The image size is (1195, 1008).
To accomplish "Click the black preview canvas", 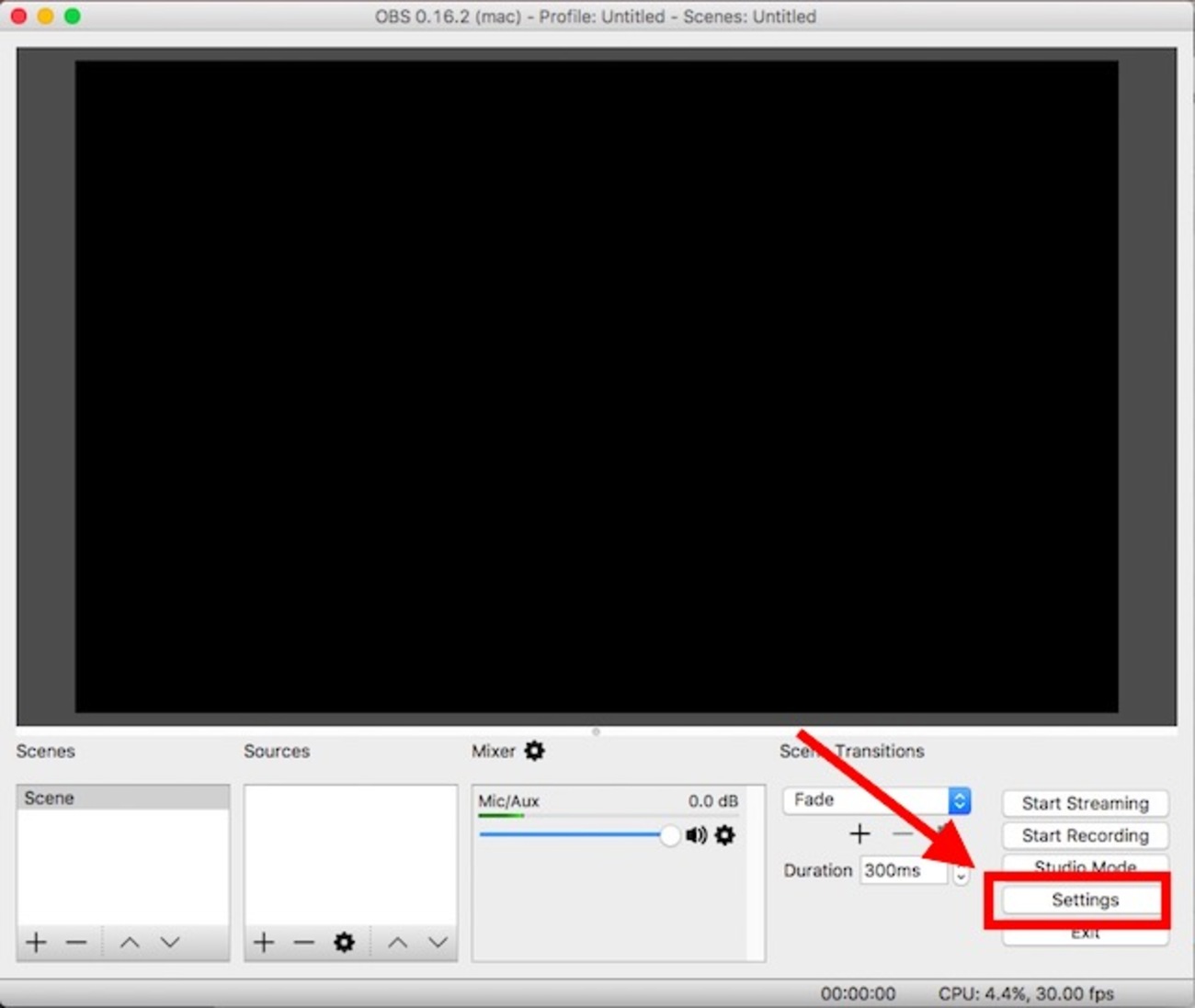I will (597, 387).
